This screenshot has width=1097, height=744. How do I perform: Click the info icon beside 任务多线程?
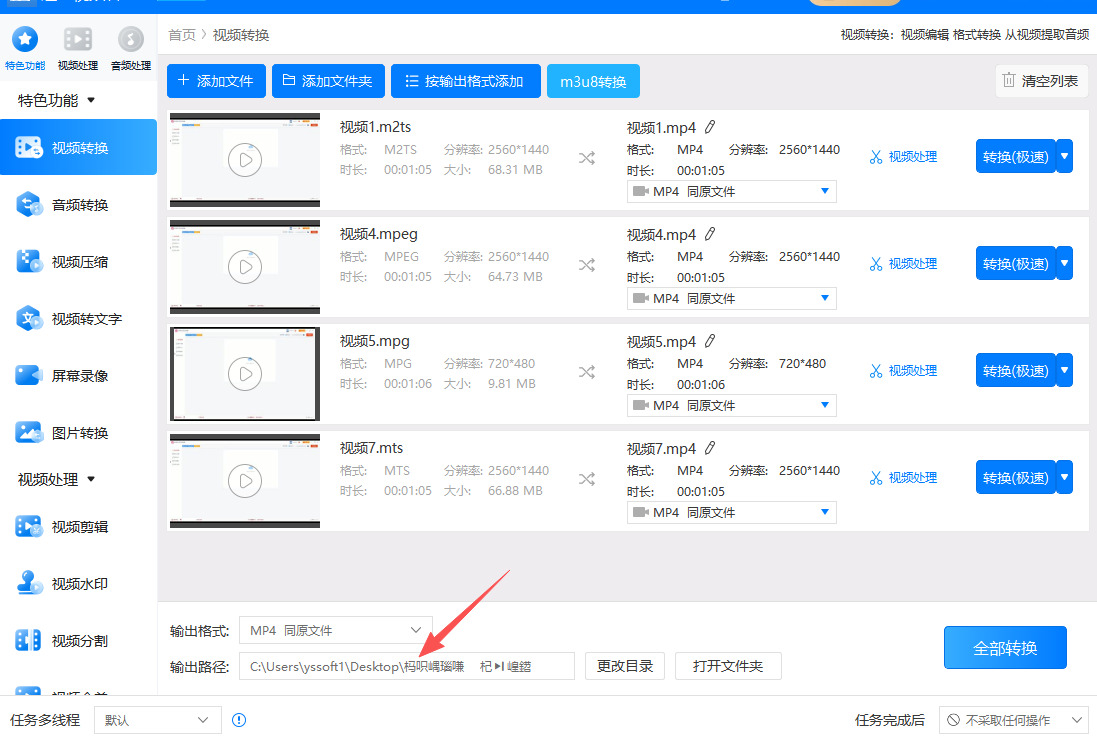click(239, 720)
